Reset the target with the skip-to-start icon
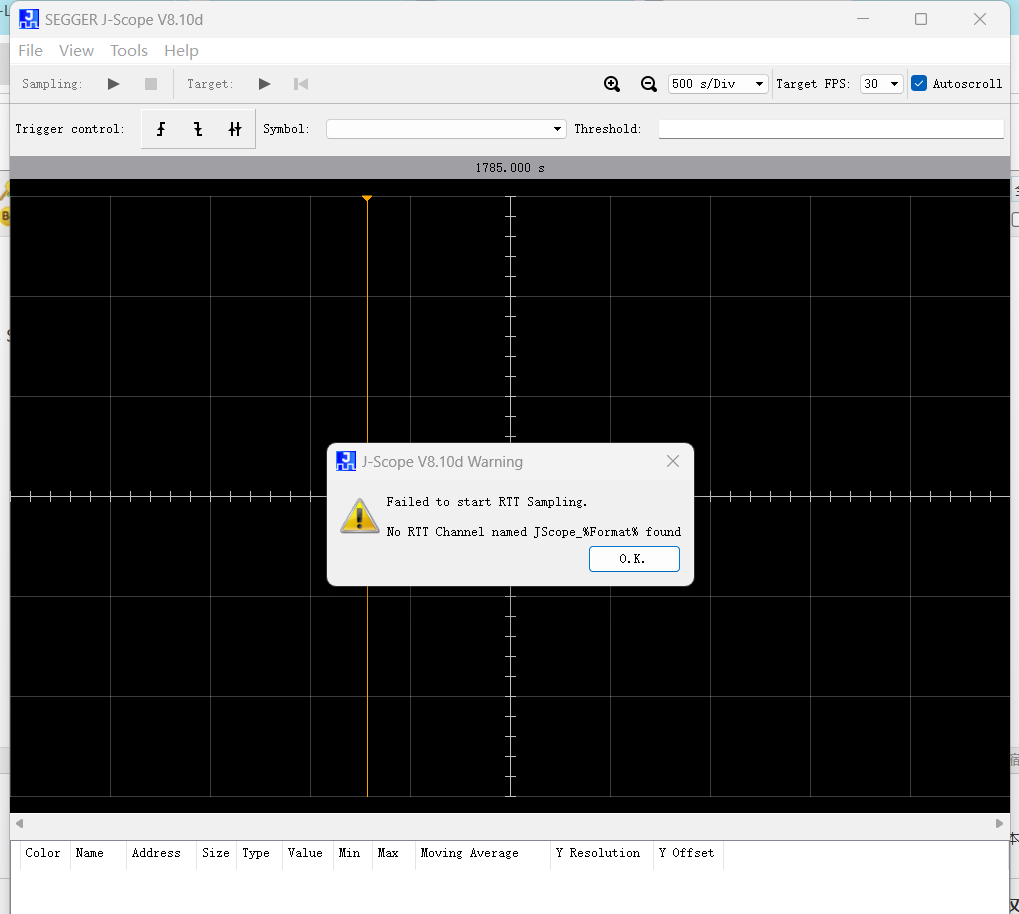The image size is (1019, 914). 301,84
